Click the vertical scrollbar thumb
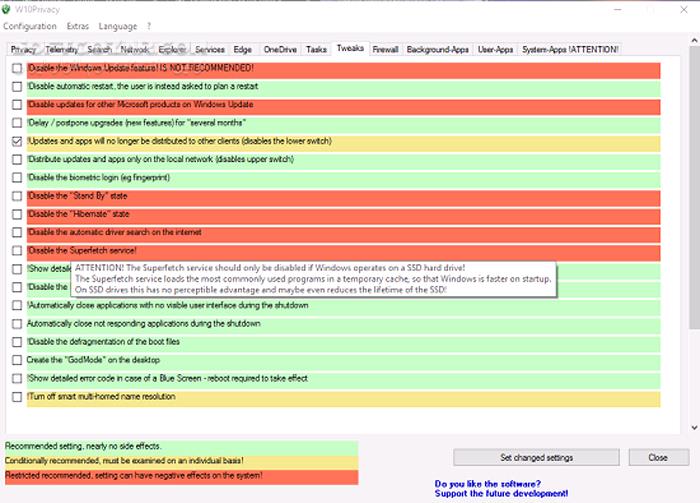700x503 pixels. (x=694, y=187)
